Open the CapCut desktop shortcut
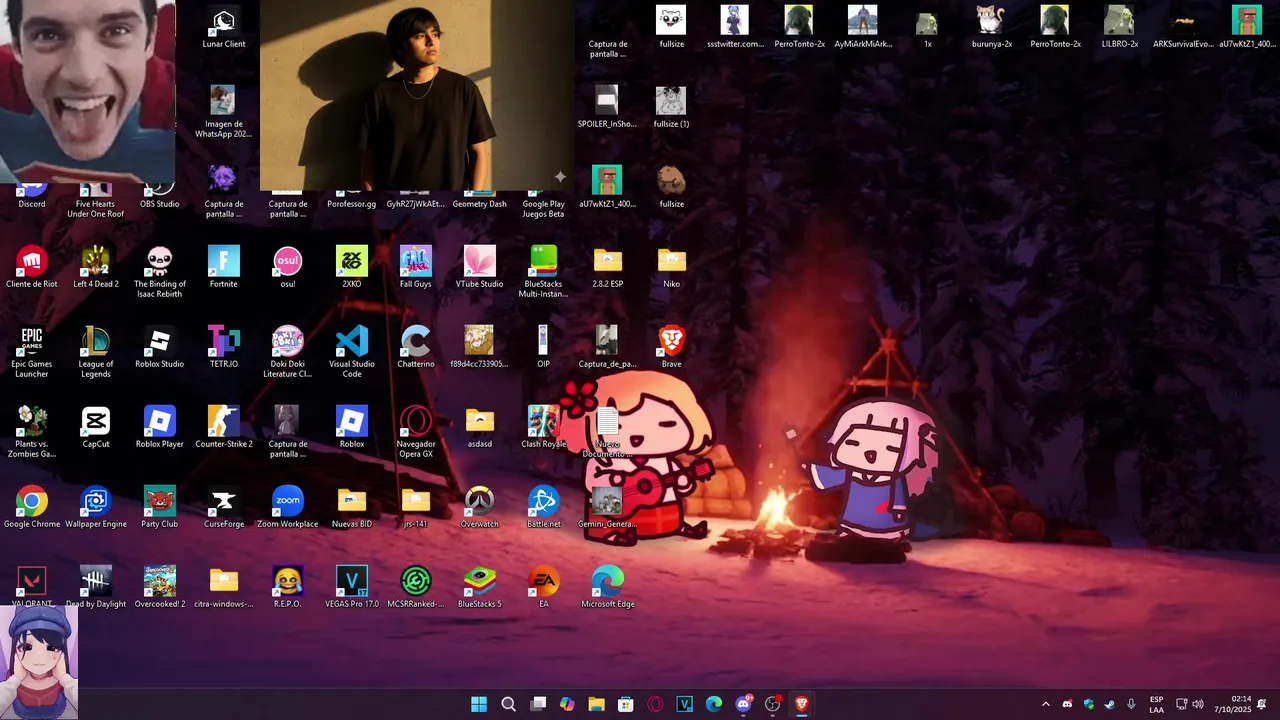 click(96, 428)
